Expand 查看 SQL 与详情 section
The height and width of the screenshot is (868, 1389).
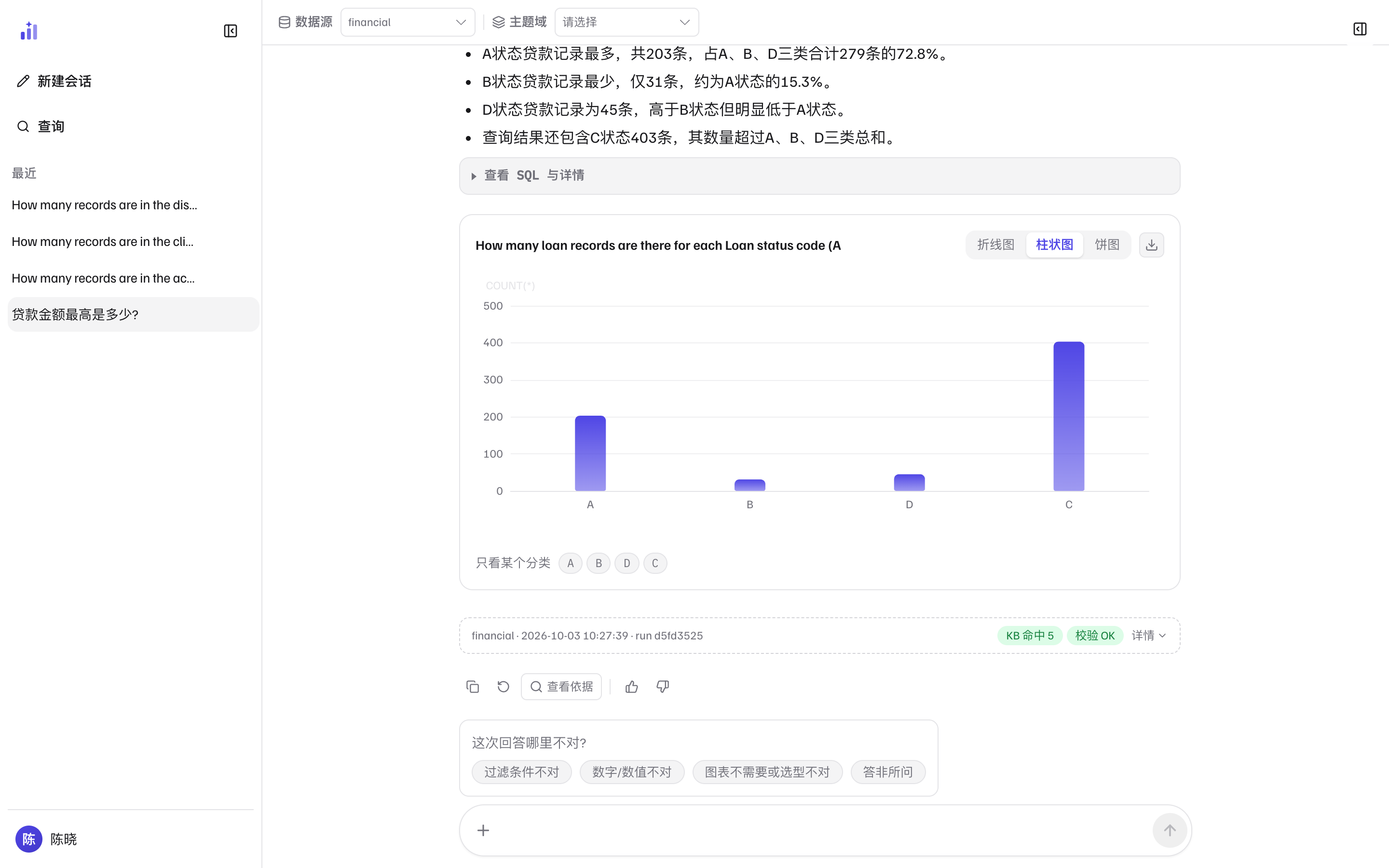point(819,176)
